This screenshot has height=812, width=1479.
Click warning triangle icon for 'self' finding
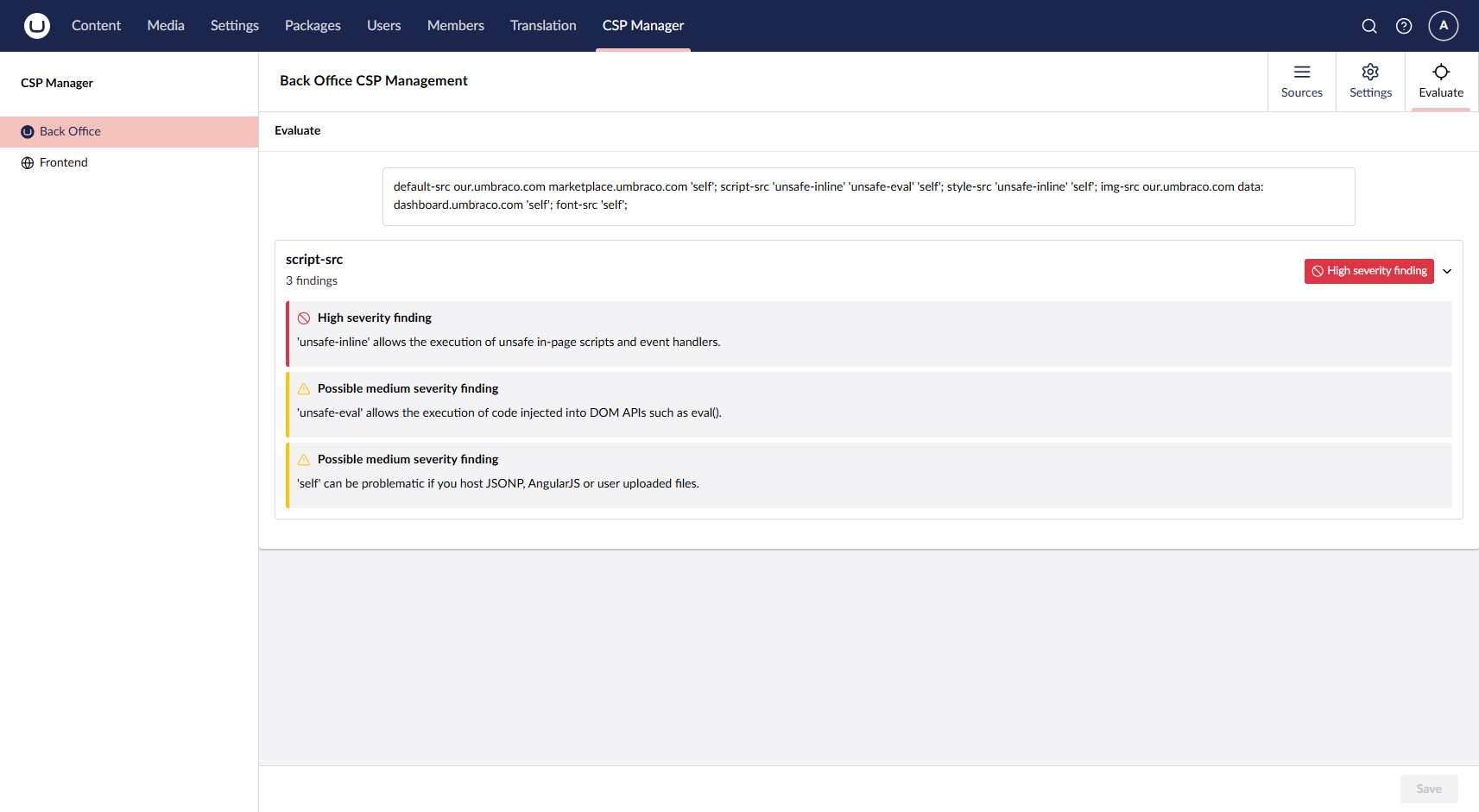[304, 460]
